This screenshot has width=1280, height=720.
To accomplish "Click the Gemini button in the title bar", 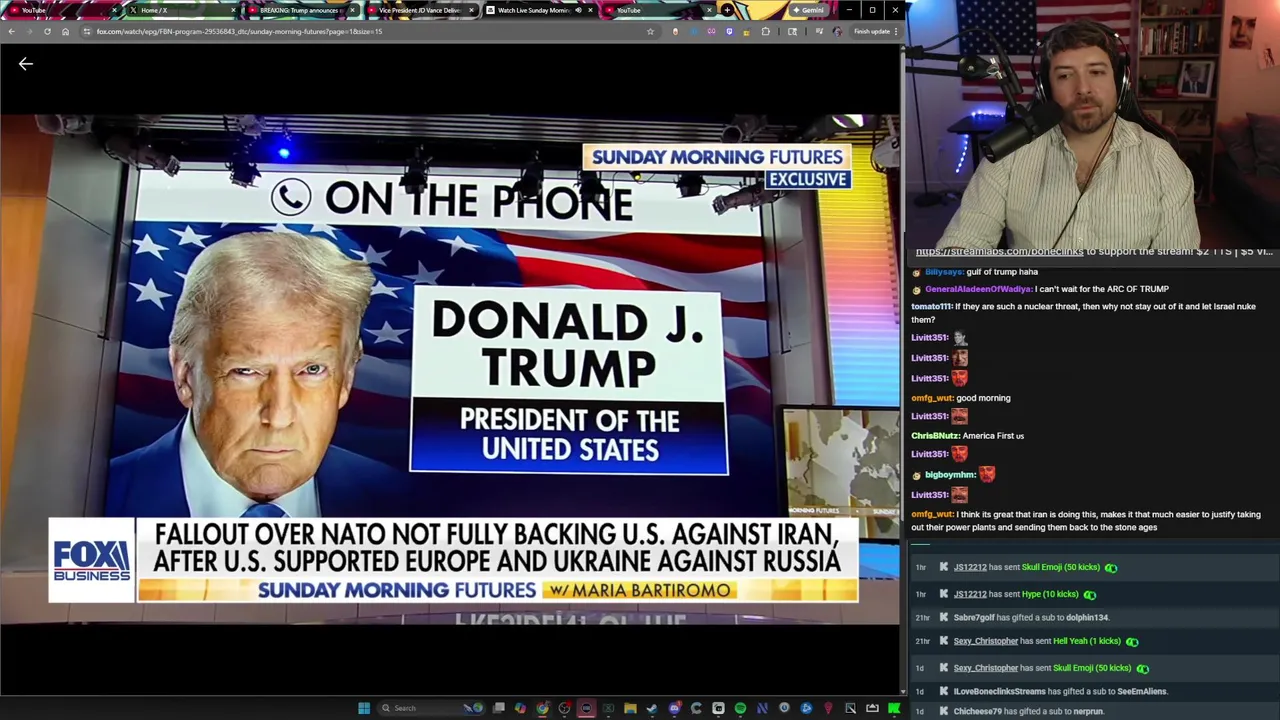I will click(x=809, y=10).
